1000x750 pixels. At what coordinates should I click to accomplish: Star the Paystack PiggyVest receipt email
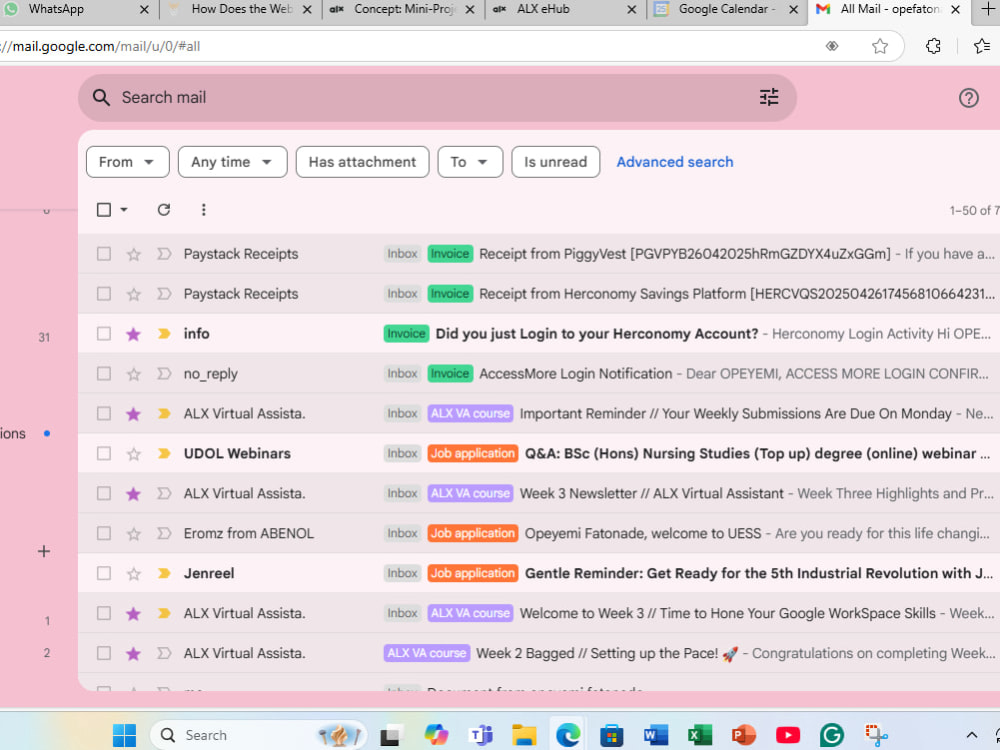(x=133, y=254)
